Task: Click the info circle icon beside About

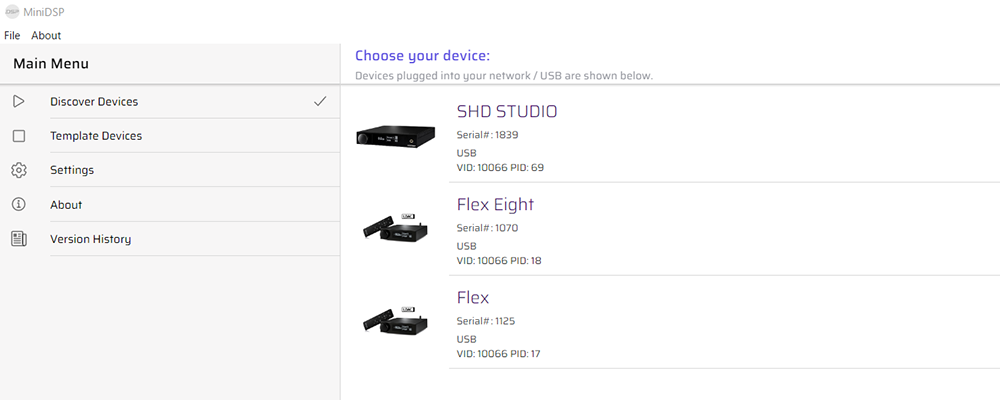Action: point(19,205)
